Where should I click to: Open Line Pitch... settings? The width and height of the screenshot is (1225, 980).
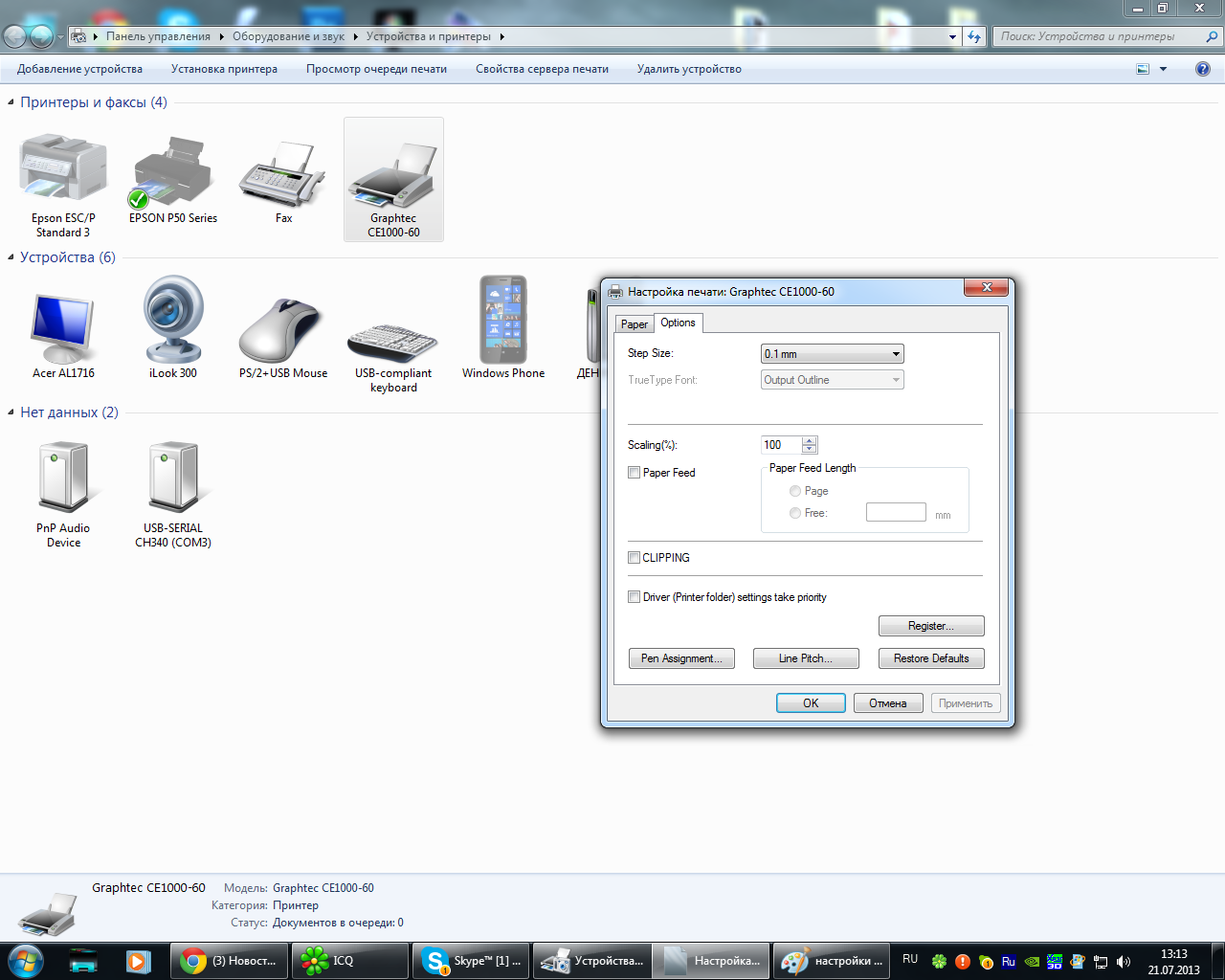(806, 658)
